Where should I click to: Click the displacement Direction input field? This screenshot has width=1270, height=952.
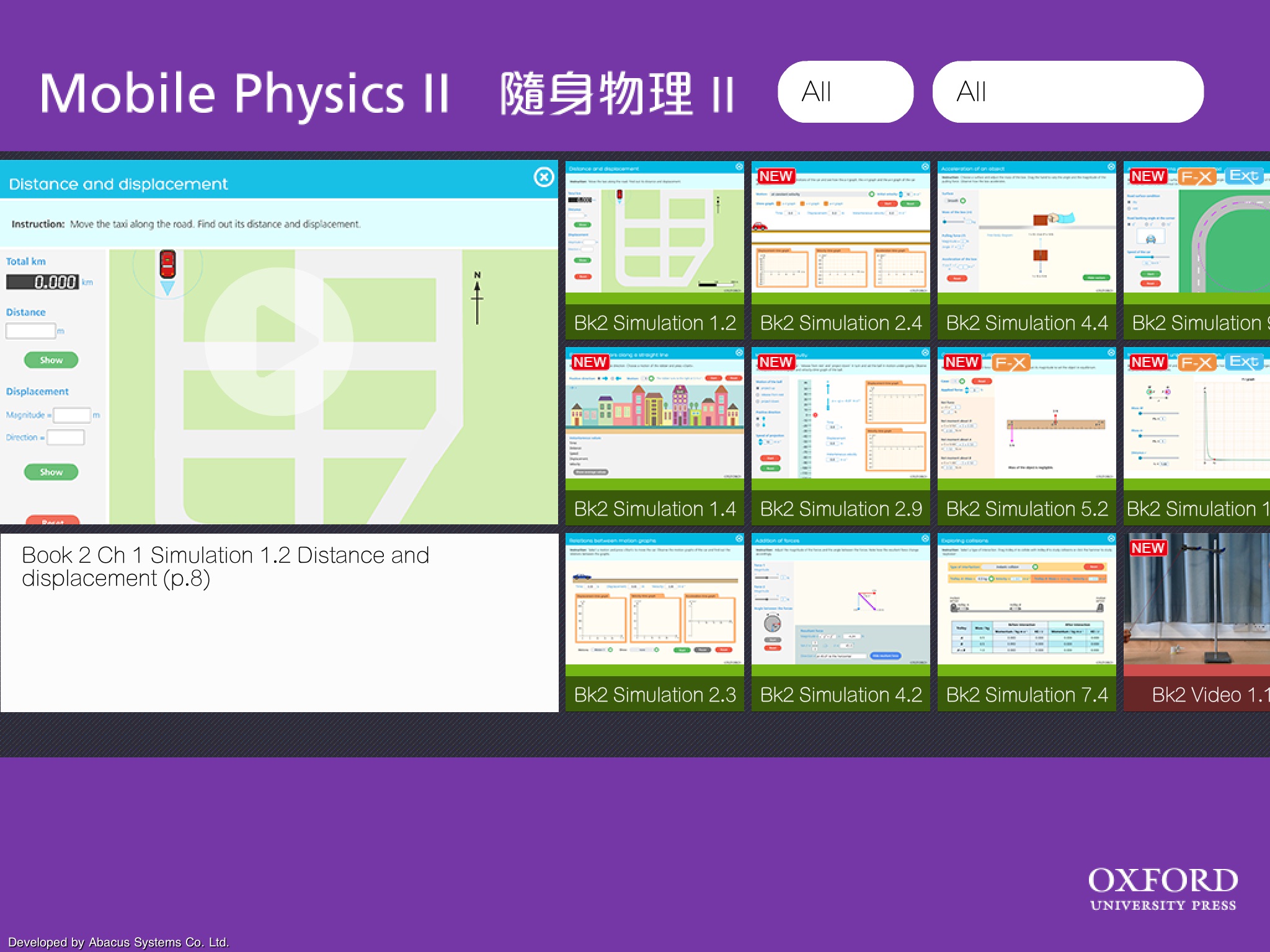point(66,438)
